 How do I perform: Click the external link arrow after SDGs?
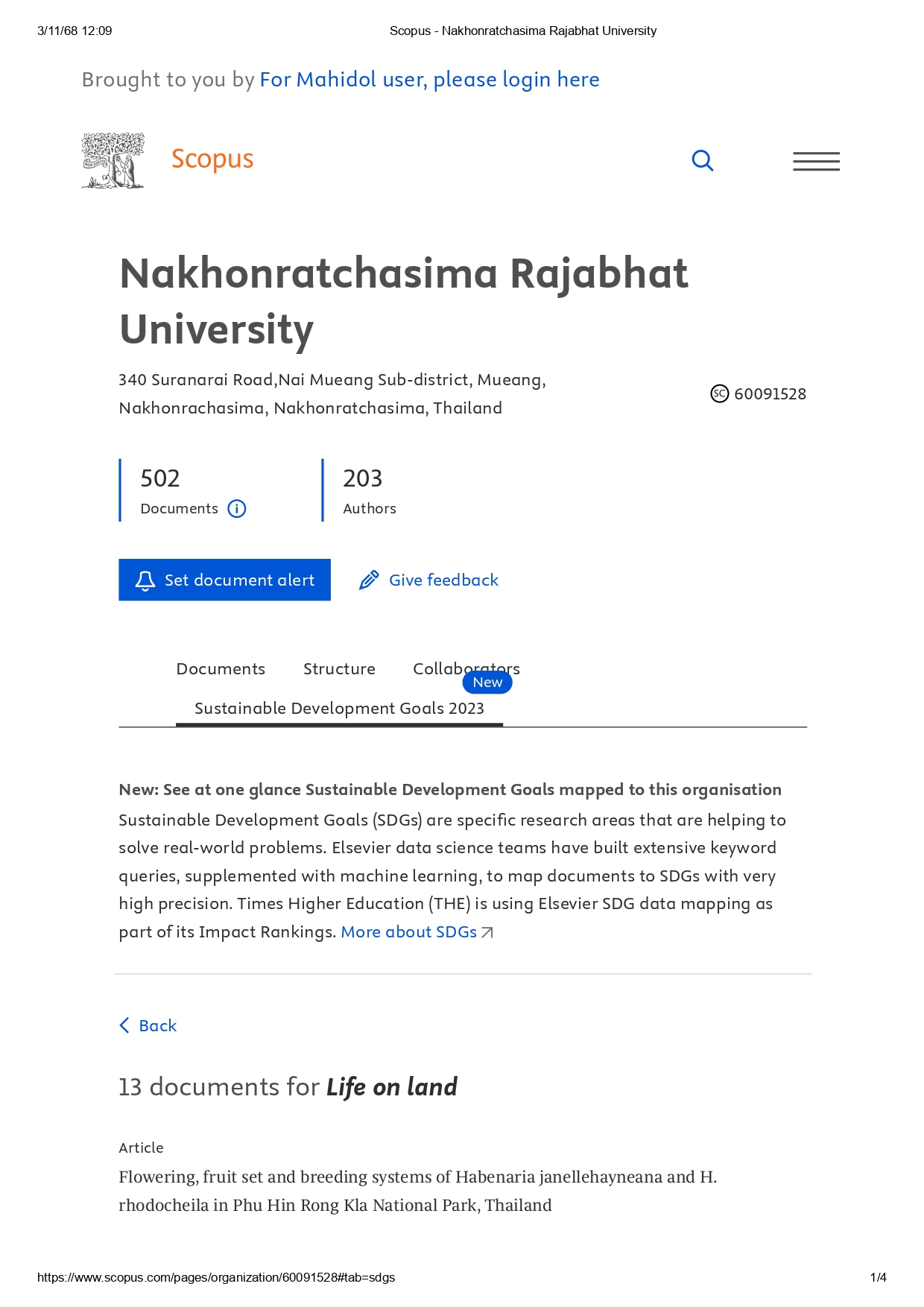pyautogui.click(x=487, y=932)
